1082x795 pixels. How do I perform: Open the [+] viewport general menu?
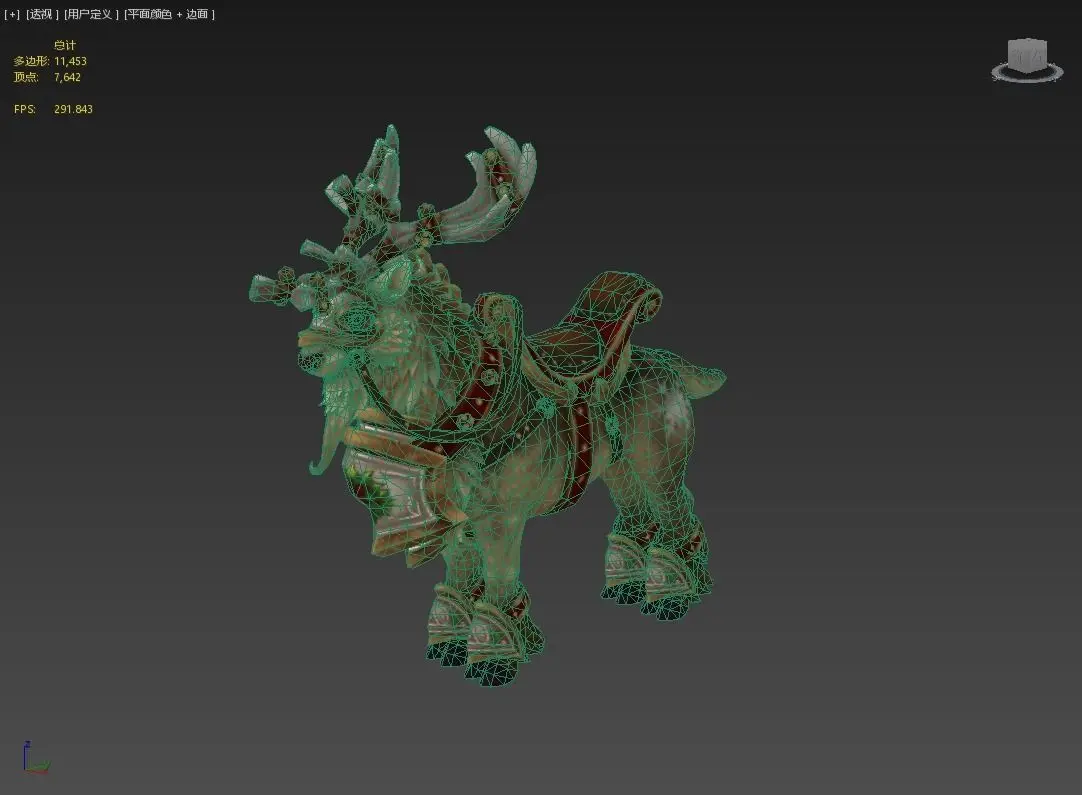12,14
